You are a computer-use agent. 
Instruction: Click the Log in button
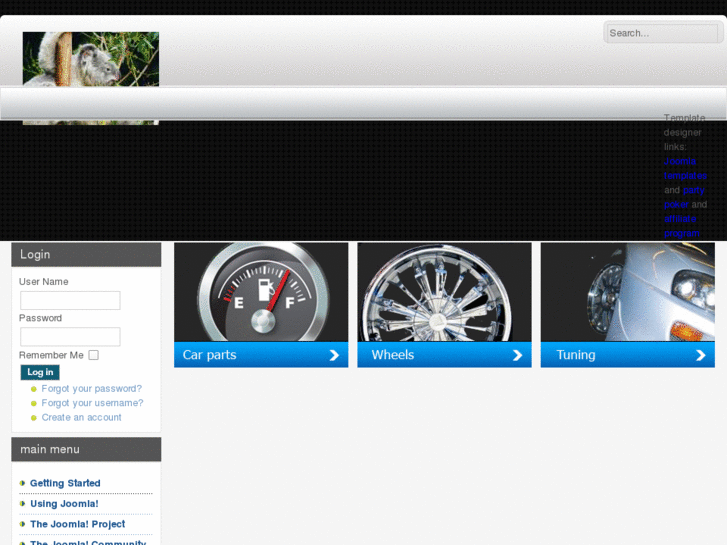[x=40, y=372]
